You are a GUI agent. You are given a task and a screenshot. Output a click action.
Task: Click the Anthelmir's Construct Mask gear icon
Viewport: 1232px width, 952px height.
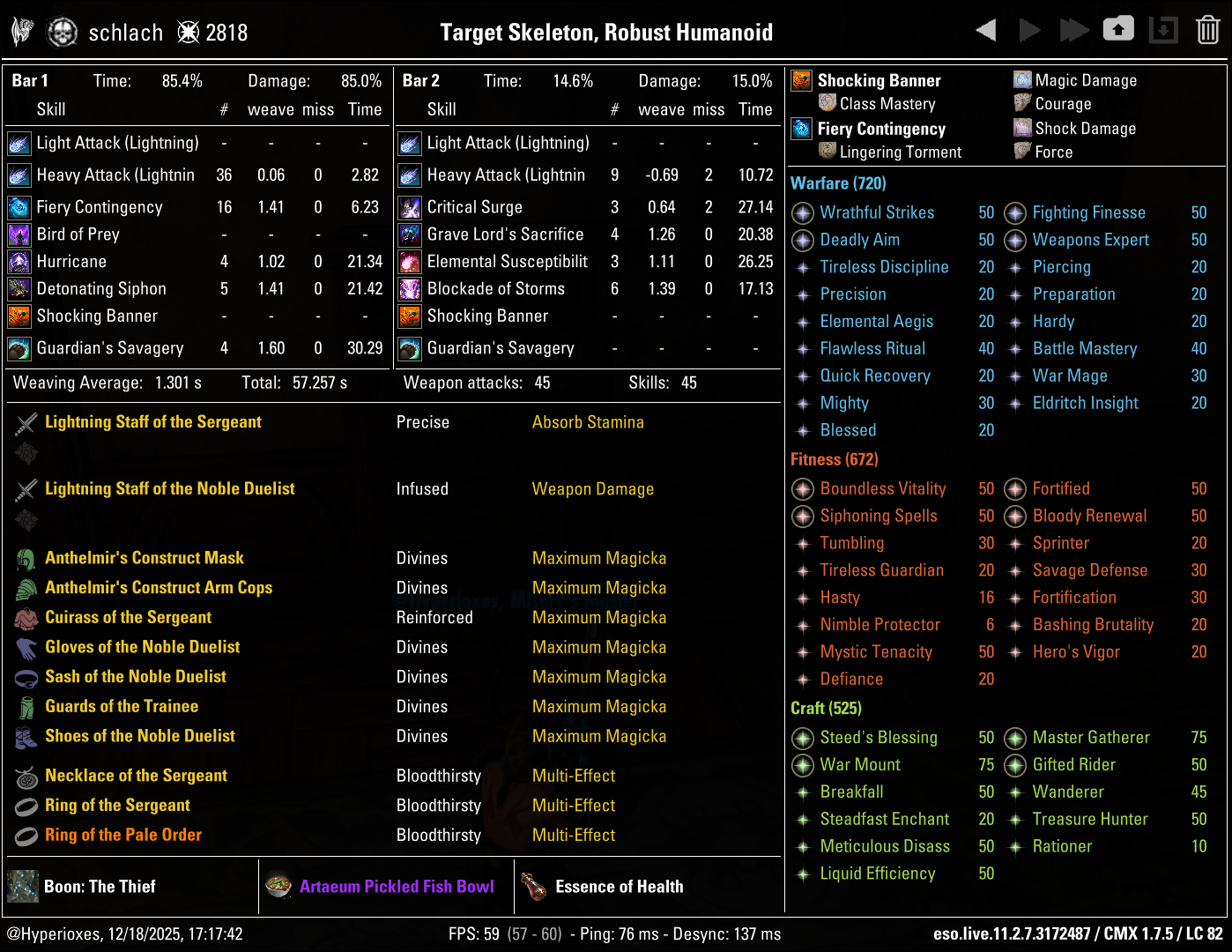click(x=26, y=557)
